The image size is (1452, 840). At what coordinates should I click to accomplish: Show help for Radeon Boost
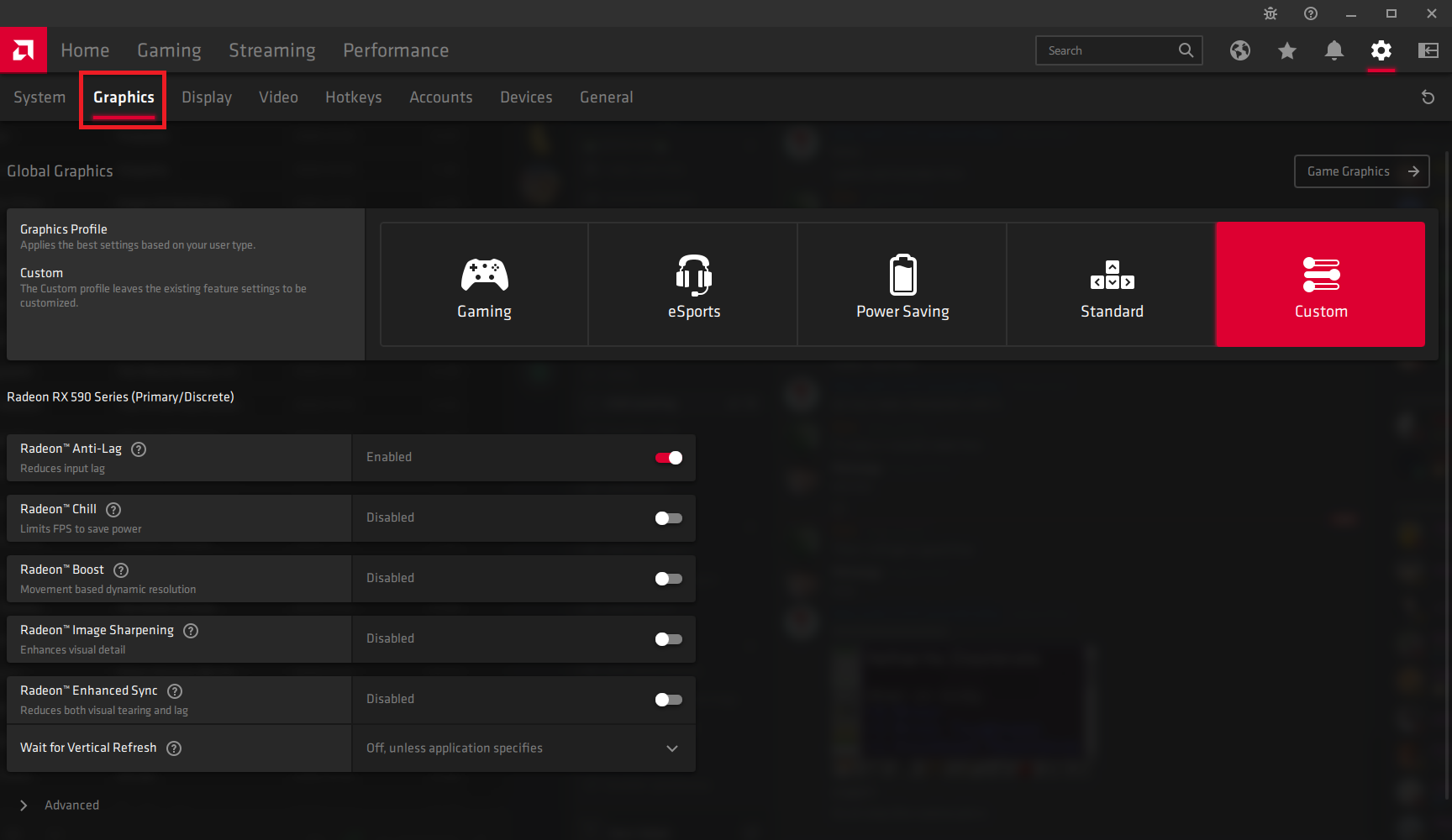click(121, 570)
